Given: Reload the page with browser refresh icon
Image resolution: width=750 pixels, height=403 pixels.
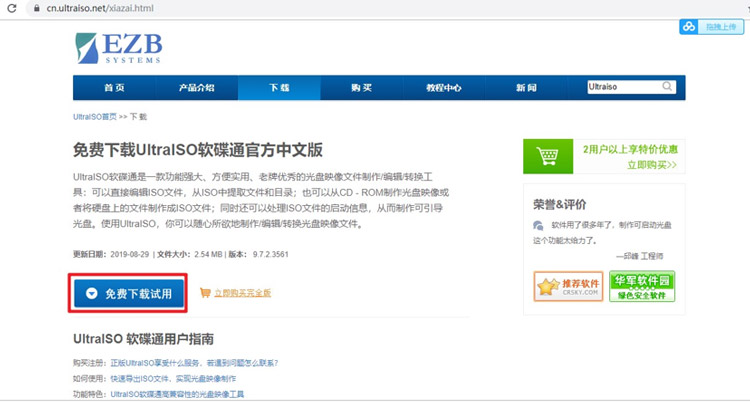Looking at the screenshot, I should pyautogui.click(x=12, y=8).
